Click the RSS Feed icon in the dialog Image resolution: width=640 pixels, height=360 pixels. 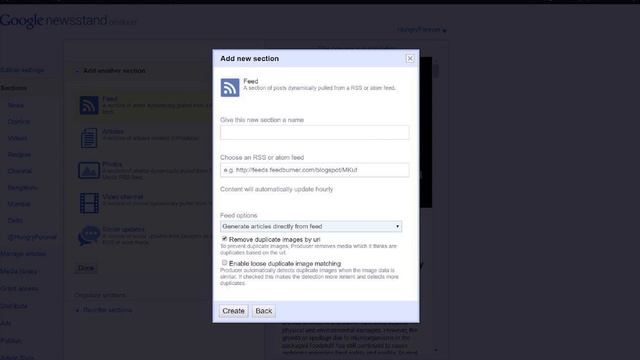click(x=230, y=87)
